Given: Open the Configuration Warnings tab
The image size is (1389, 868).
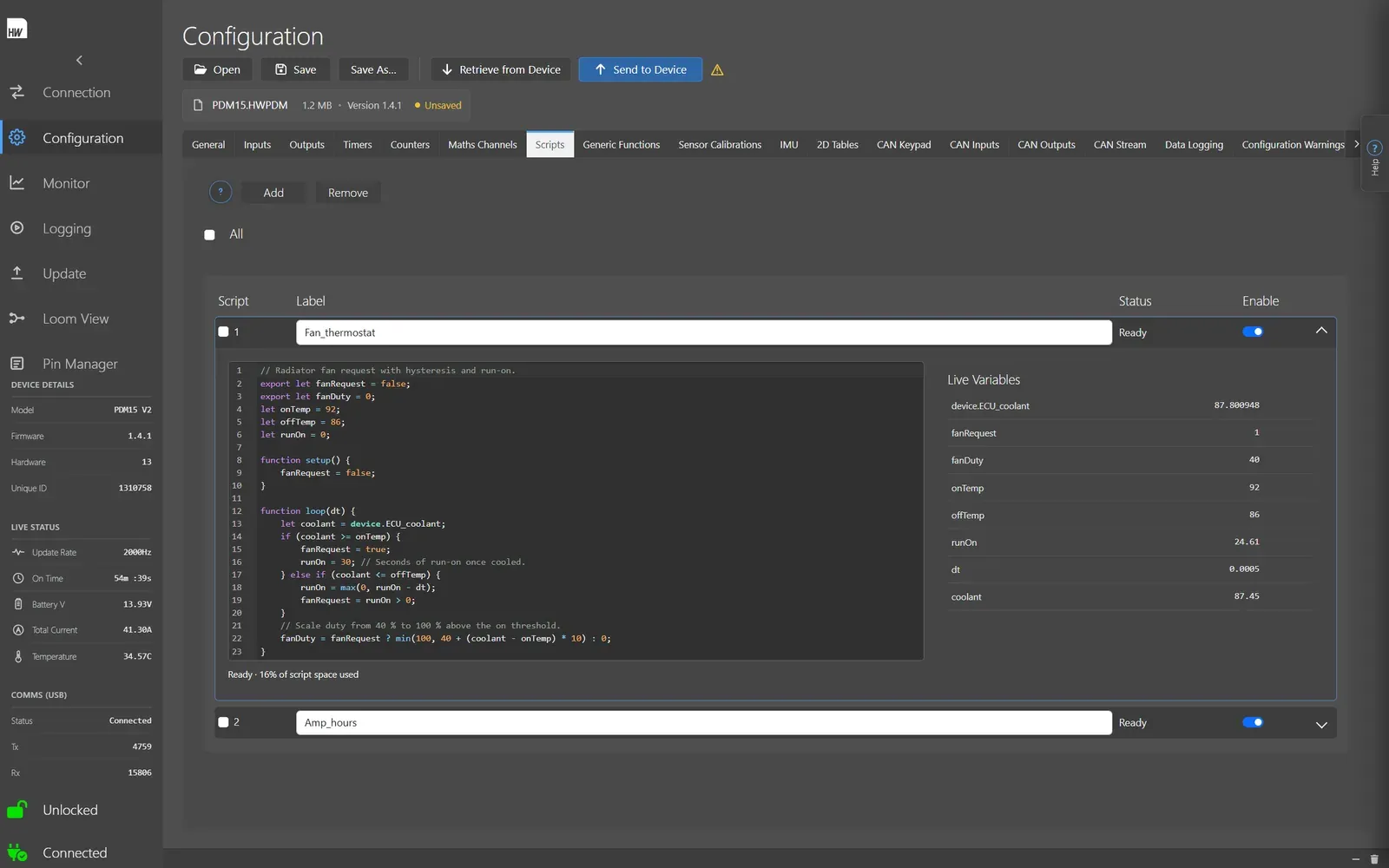Looking at the screenshot, I should [x=1293, y=145].
